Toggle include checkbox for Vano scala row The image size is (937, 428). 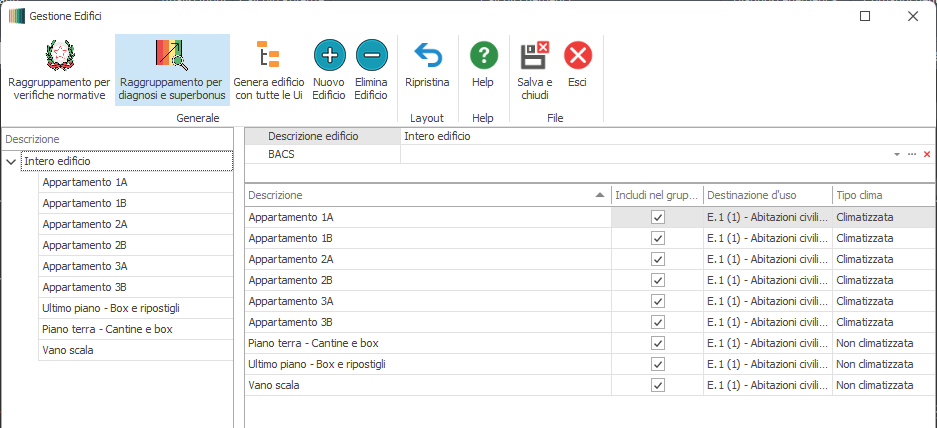(x=657, y=385)
